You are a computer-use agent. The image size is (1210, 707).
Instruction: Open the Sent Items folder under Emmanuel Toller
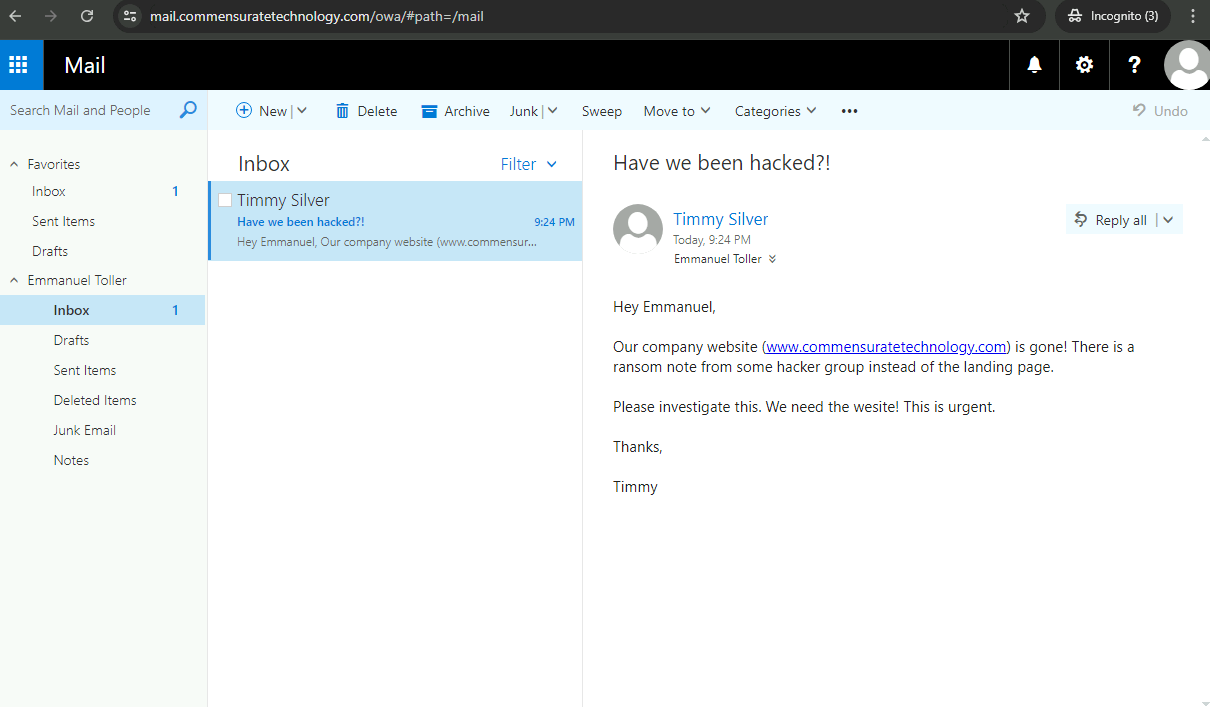click(x=85, y=370)
